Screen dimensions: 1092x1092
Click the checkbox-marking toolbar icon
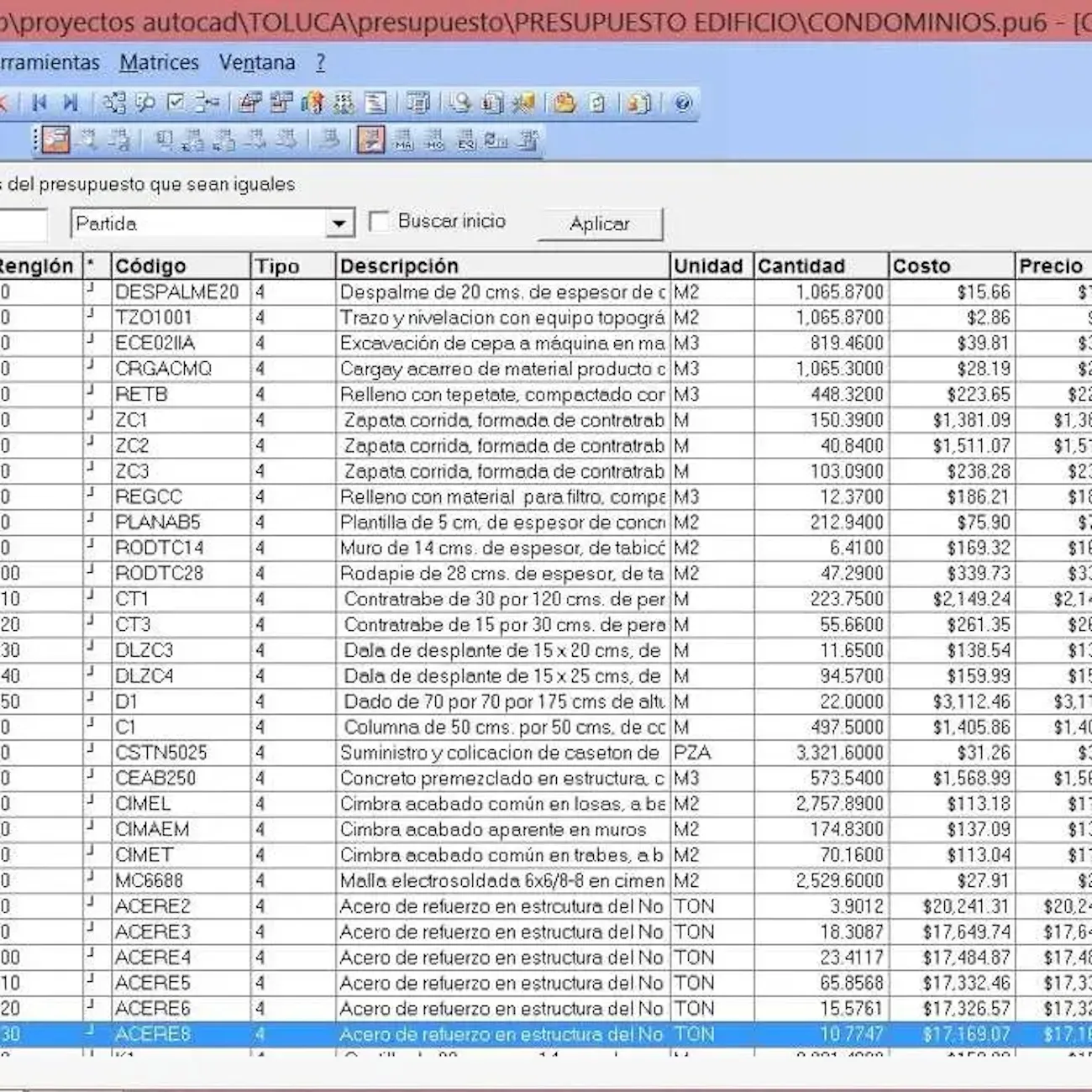(174, 102)
